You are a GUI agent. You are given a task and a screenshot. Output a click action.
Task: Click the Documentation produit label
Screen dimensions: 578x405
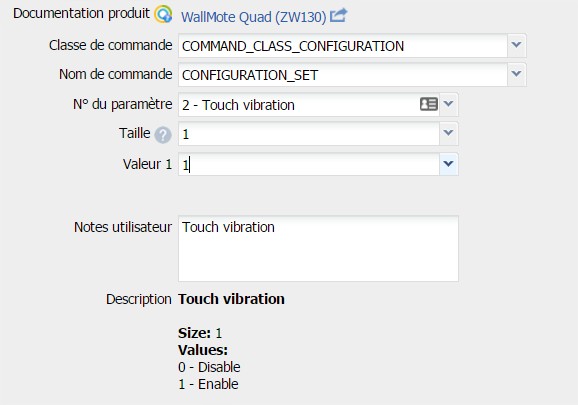(81, 13)
